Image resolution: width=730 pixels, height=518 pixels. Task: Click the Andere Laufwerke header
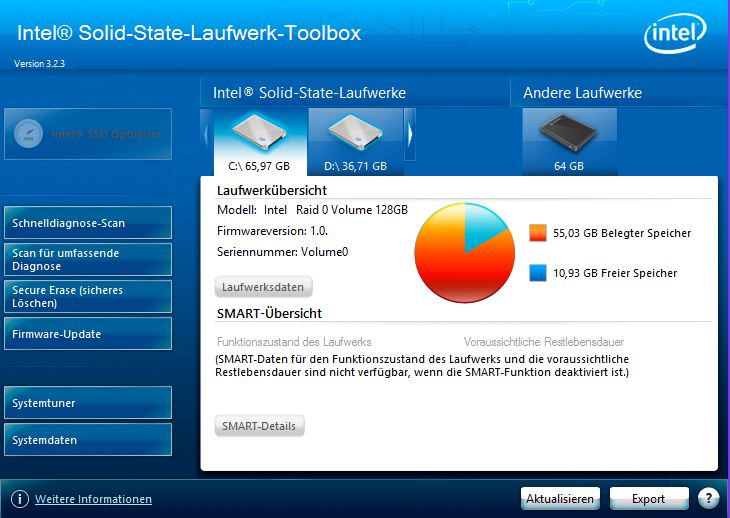pyautogui.click(x=582, y=93)
